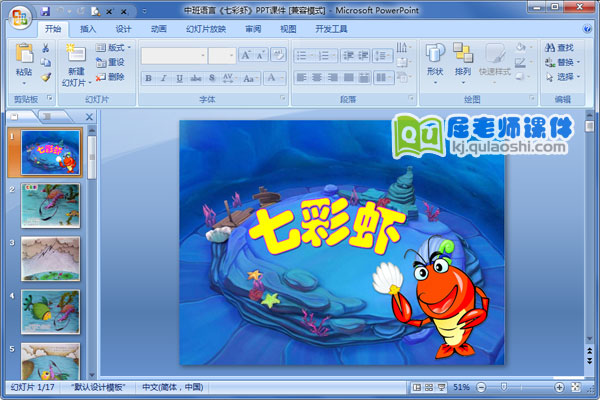Toggle underline formatting
Viewport: 600px width, 400px height.
179,78
